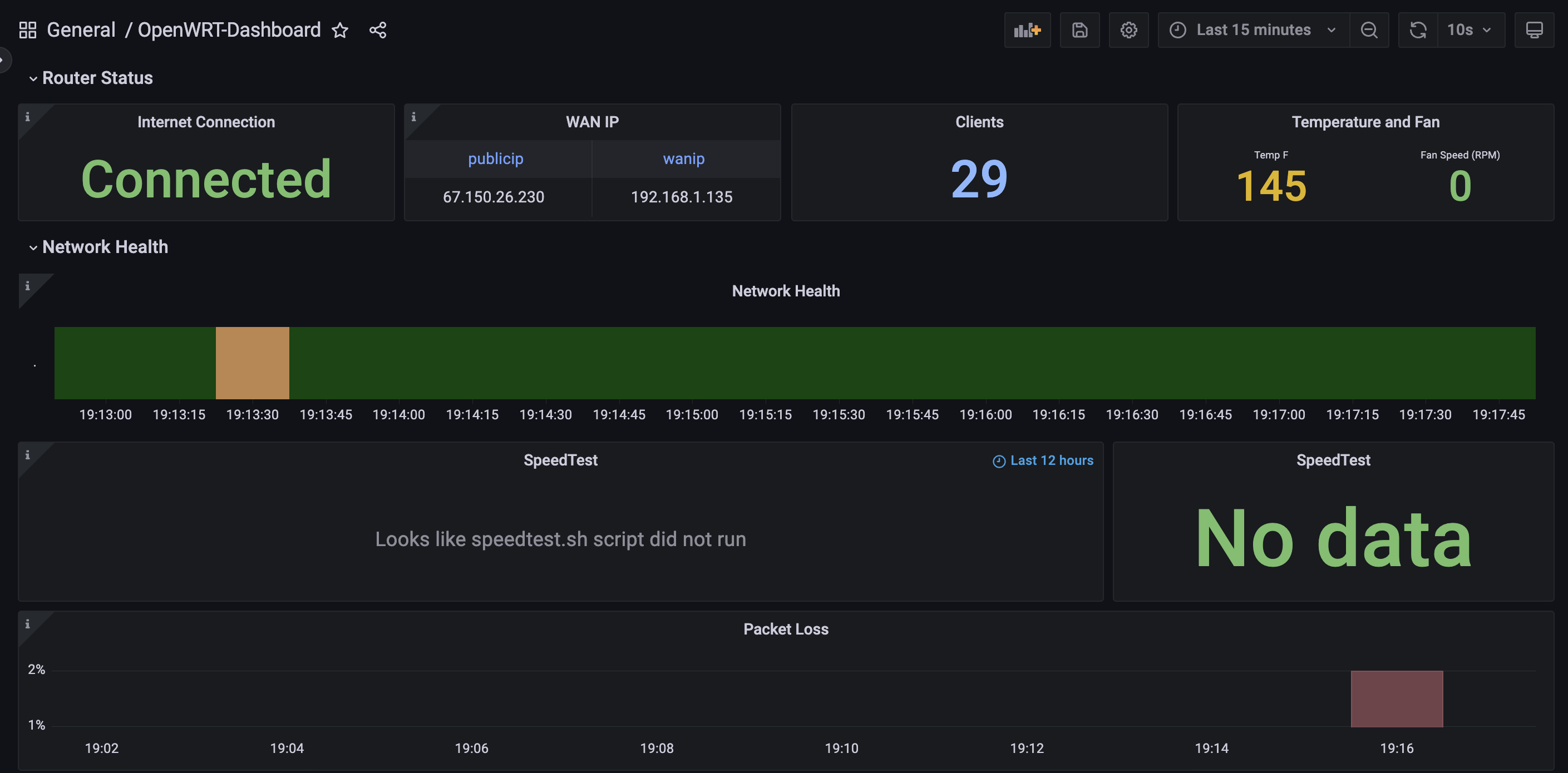This screenshot has height=773, width=1568.
Task: Open the Clients panel title menu
Action: [979, 122]
